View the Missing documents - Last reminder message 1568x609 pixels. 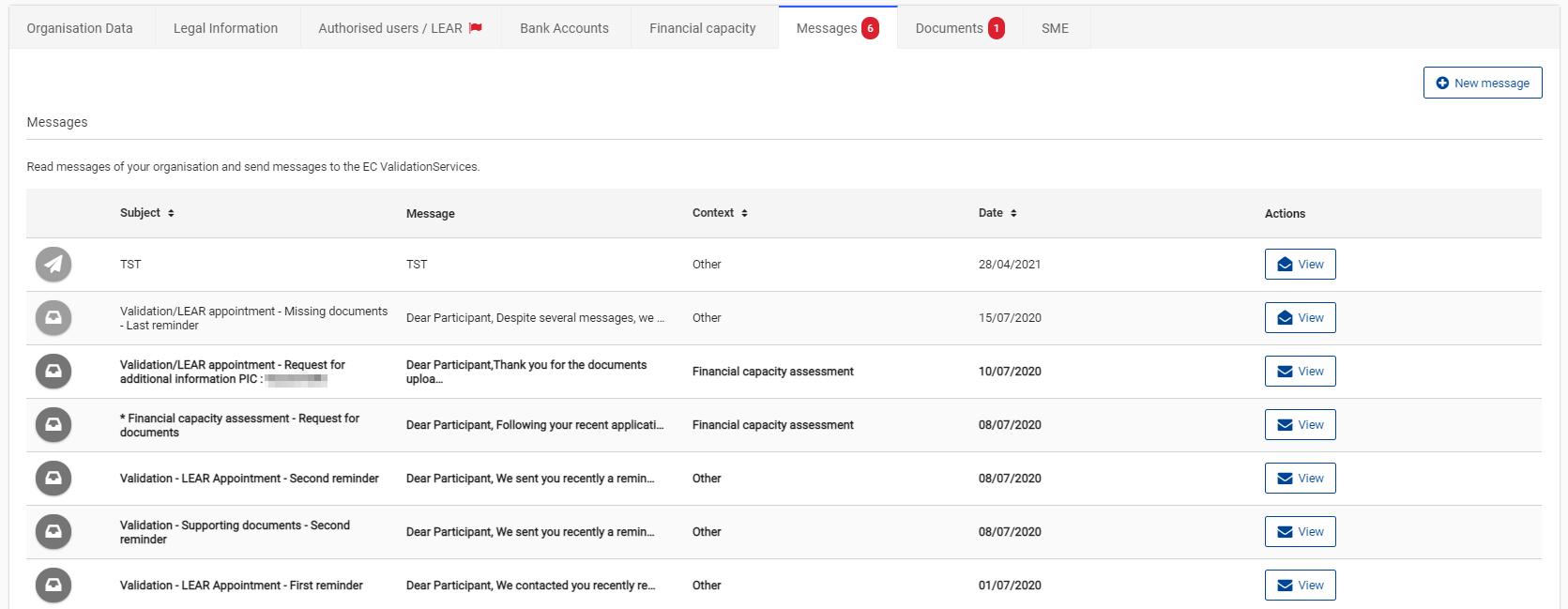pos(1300,318)
